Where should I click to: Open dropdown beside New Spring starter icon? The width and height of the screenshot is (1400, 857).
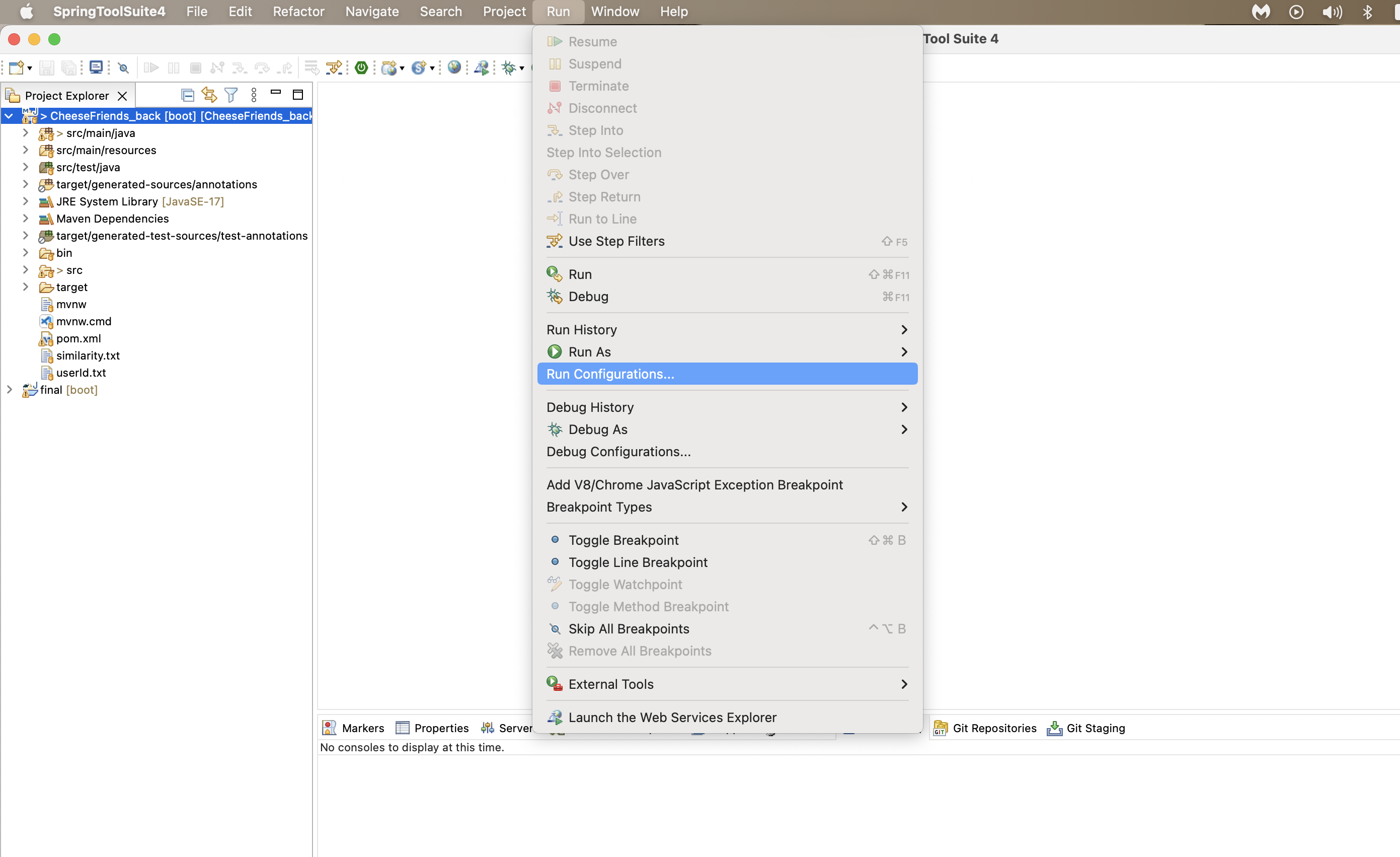coord(432,68)
